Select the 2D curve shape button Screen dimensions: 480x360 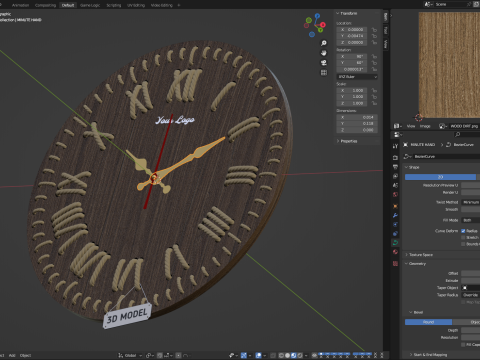(x=440, y=177)
